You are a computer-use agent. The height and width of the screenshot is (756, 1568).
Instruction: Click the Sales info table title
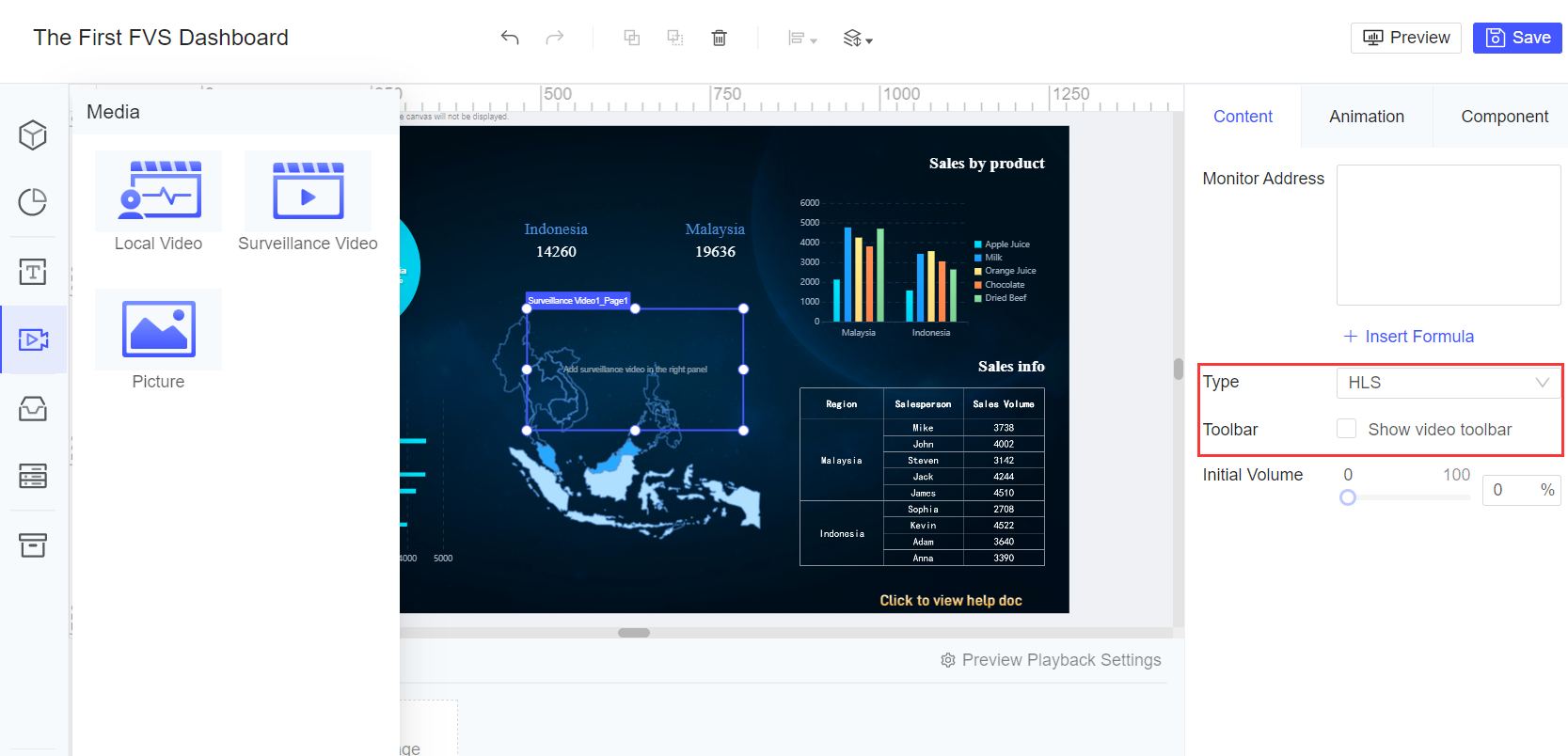(1011, 367)
